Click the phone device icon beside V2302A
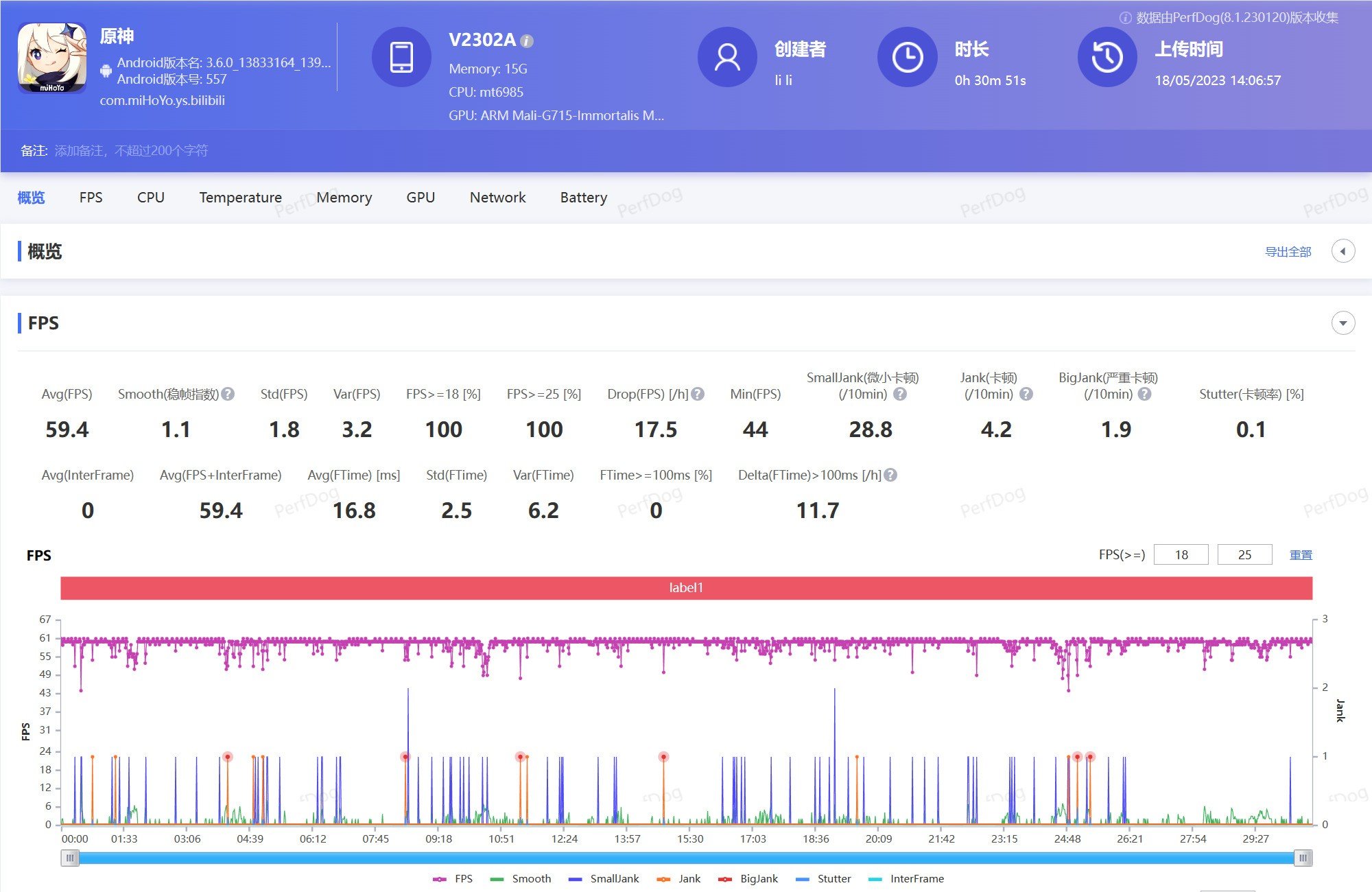The image size is (1372, 892). pos(401,57)
